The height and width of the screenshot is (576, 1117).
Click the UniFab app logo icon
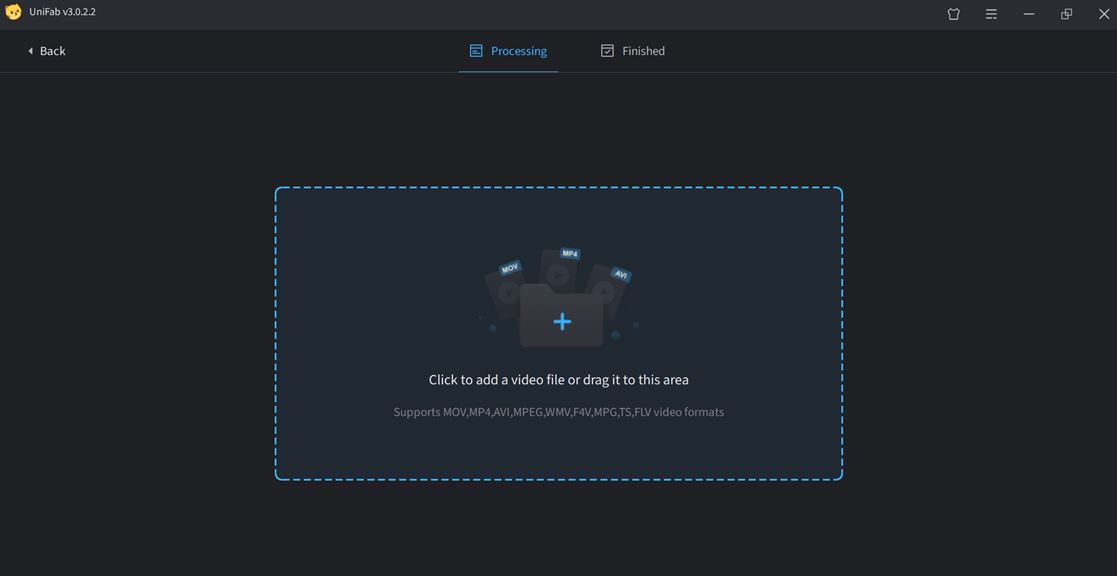[x=13, y=13]
